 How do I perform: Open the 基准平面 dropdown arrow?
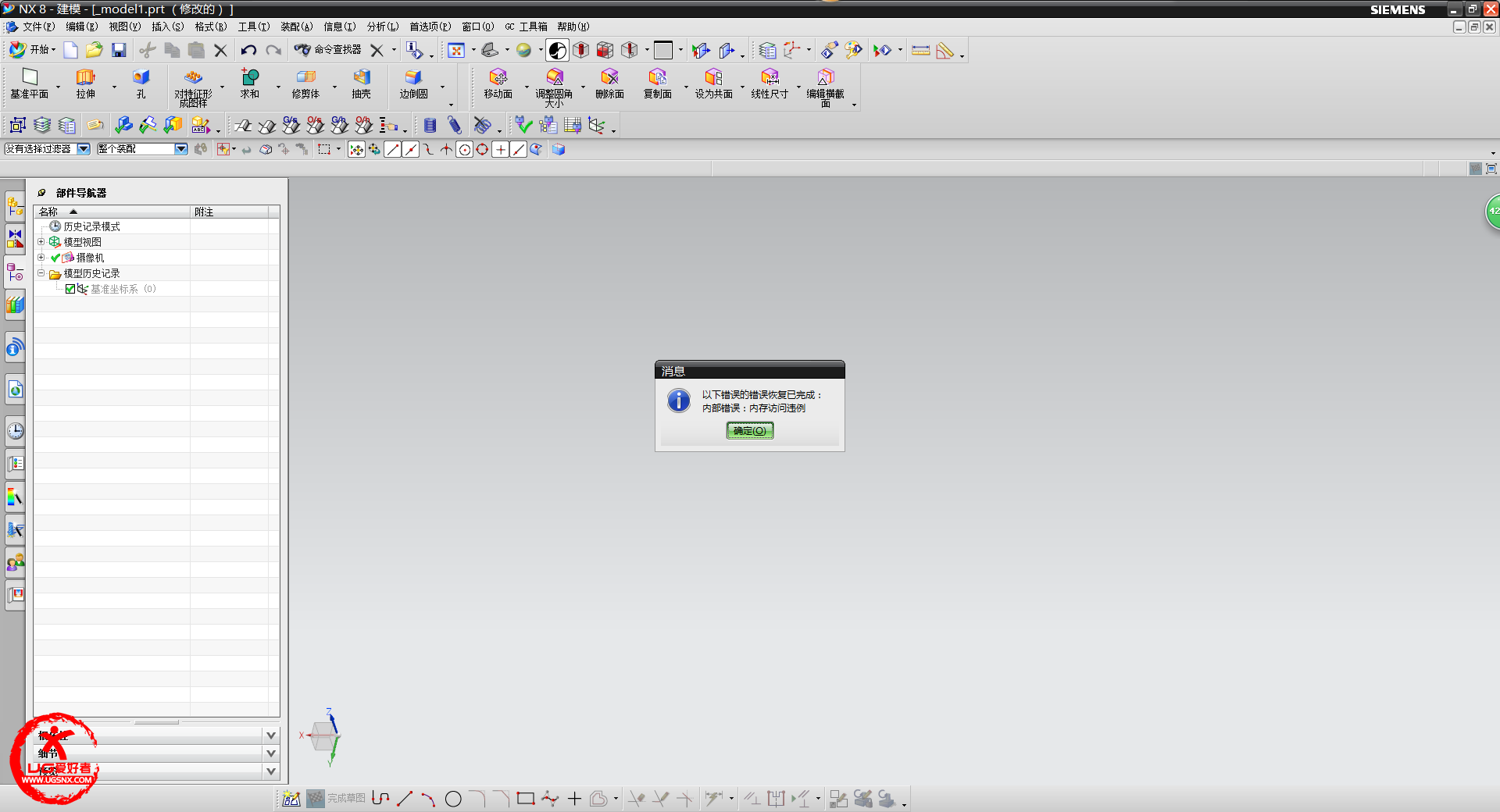(59, 87)
